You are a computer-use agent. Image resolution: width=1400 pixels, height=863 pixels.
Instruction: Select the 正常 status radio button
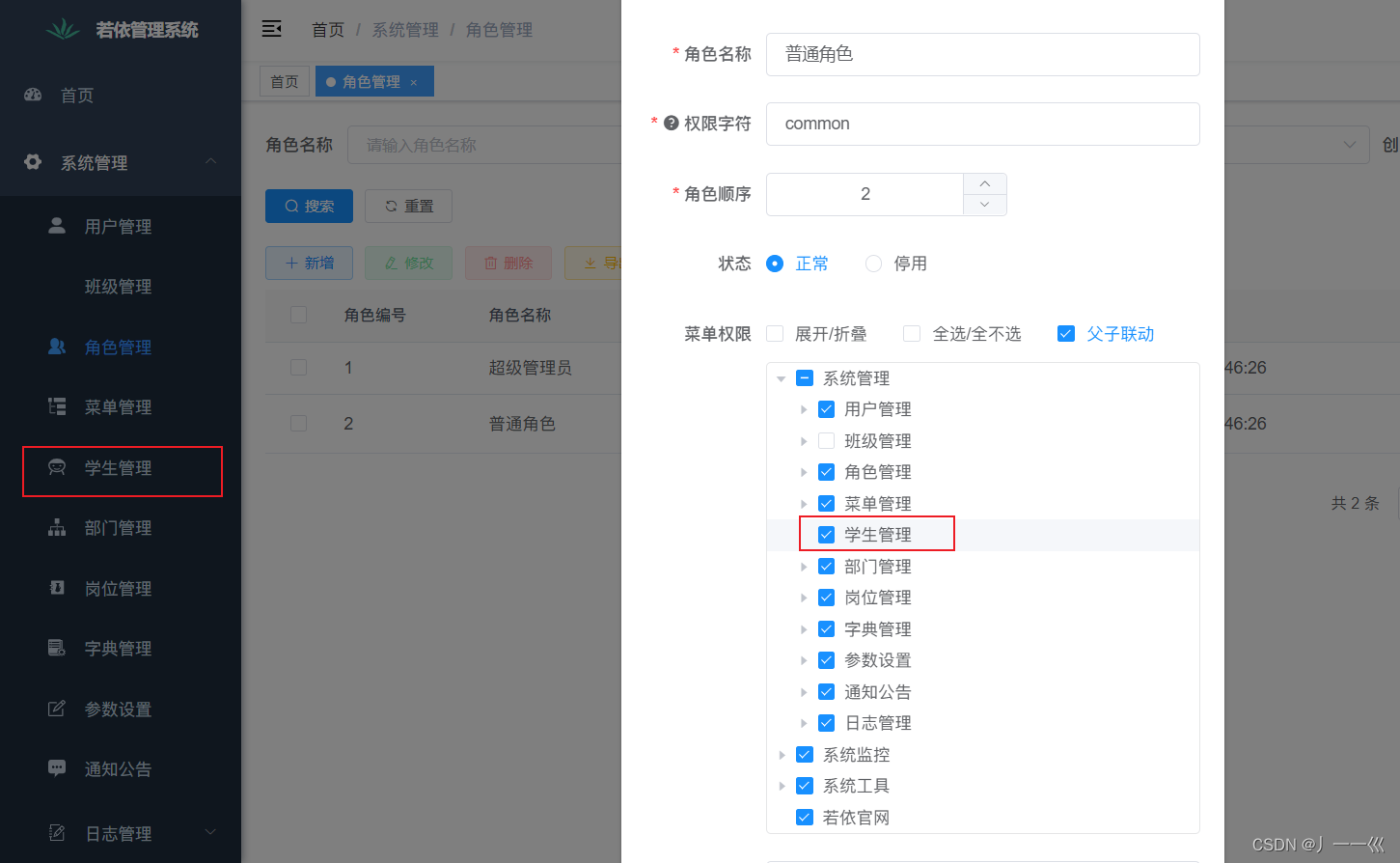[x=775, y=264]
